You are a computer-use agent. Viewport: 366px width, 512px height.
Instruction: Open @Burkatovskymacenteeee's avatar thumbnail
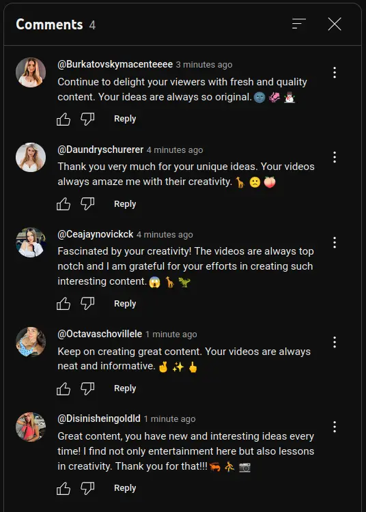(31, 72)
